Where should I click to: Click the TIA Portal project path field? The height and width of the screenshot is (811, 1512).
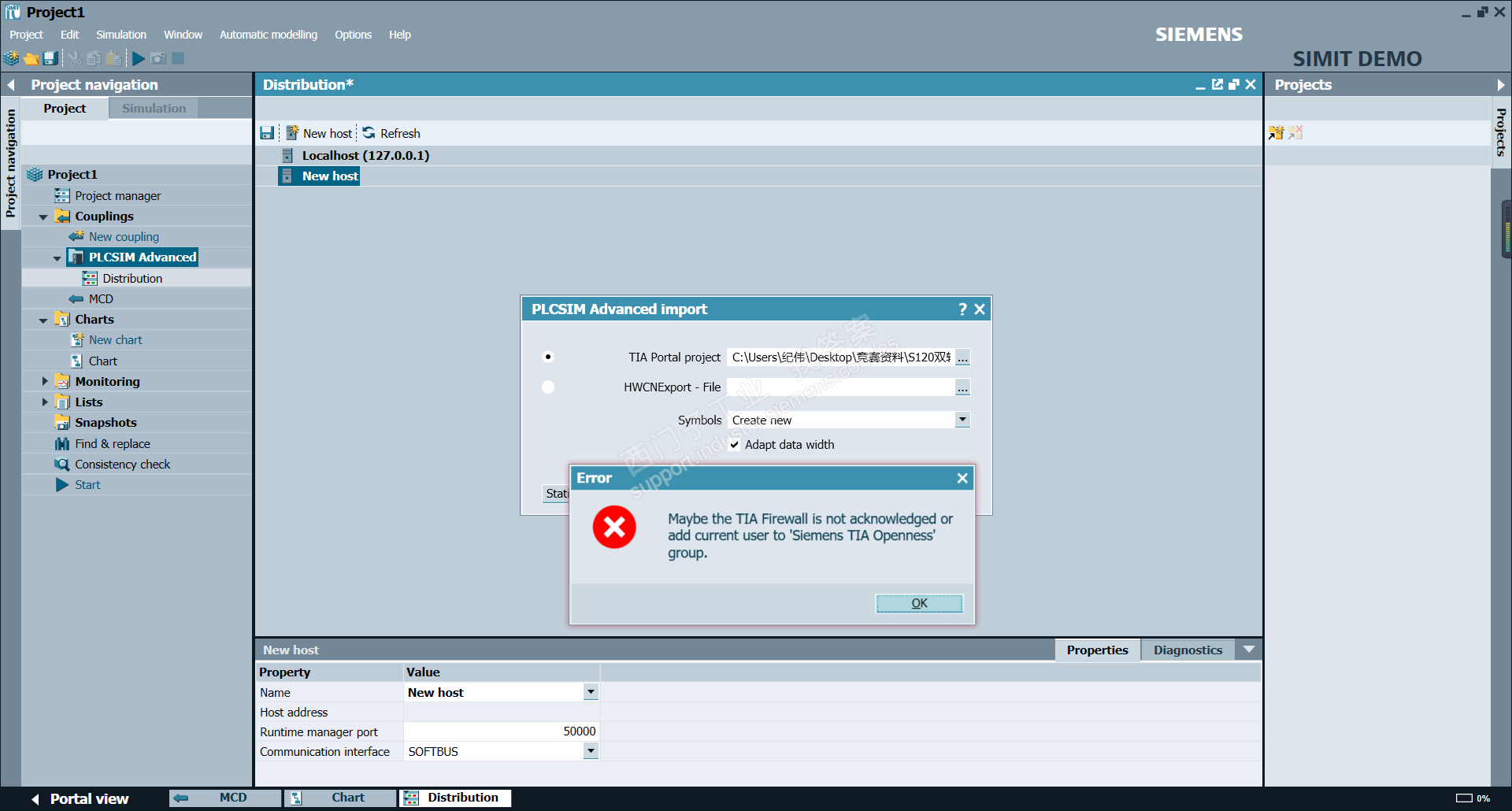(840, 357)
